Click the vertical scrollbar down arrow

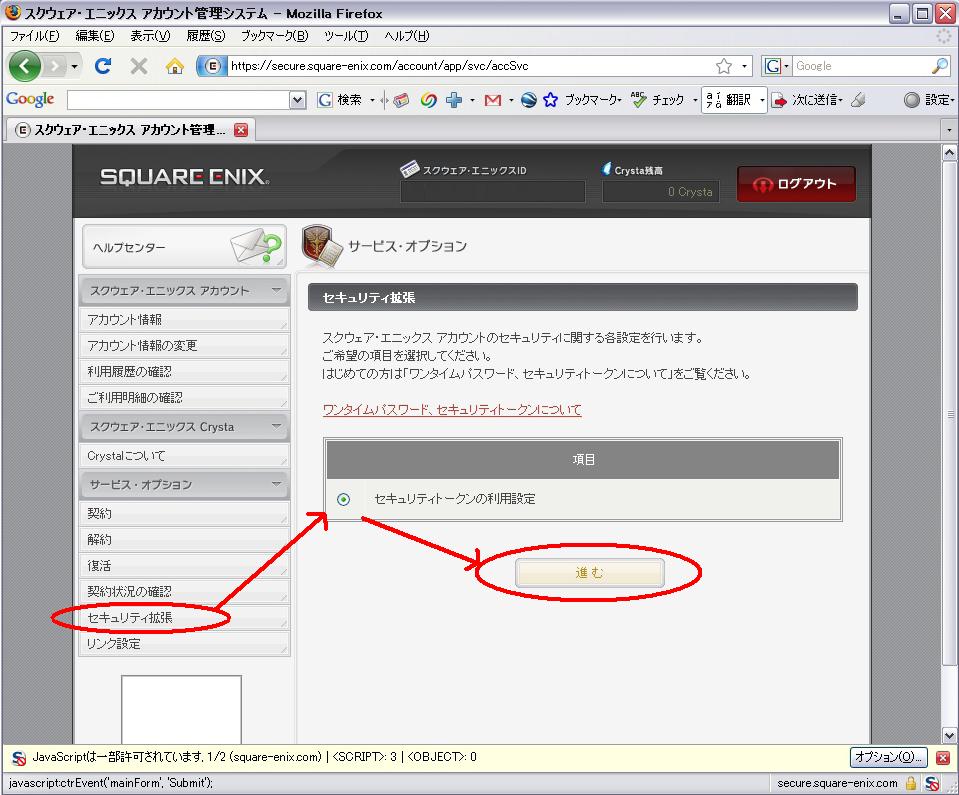pyautogui.click(x=949, y=736)
